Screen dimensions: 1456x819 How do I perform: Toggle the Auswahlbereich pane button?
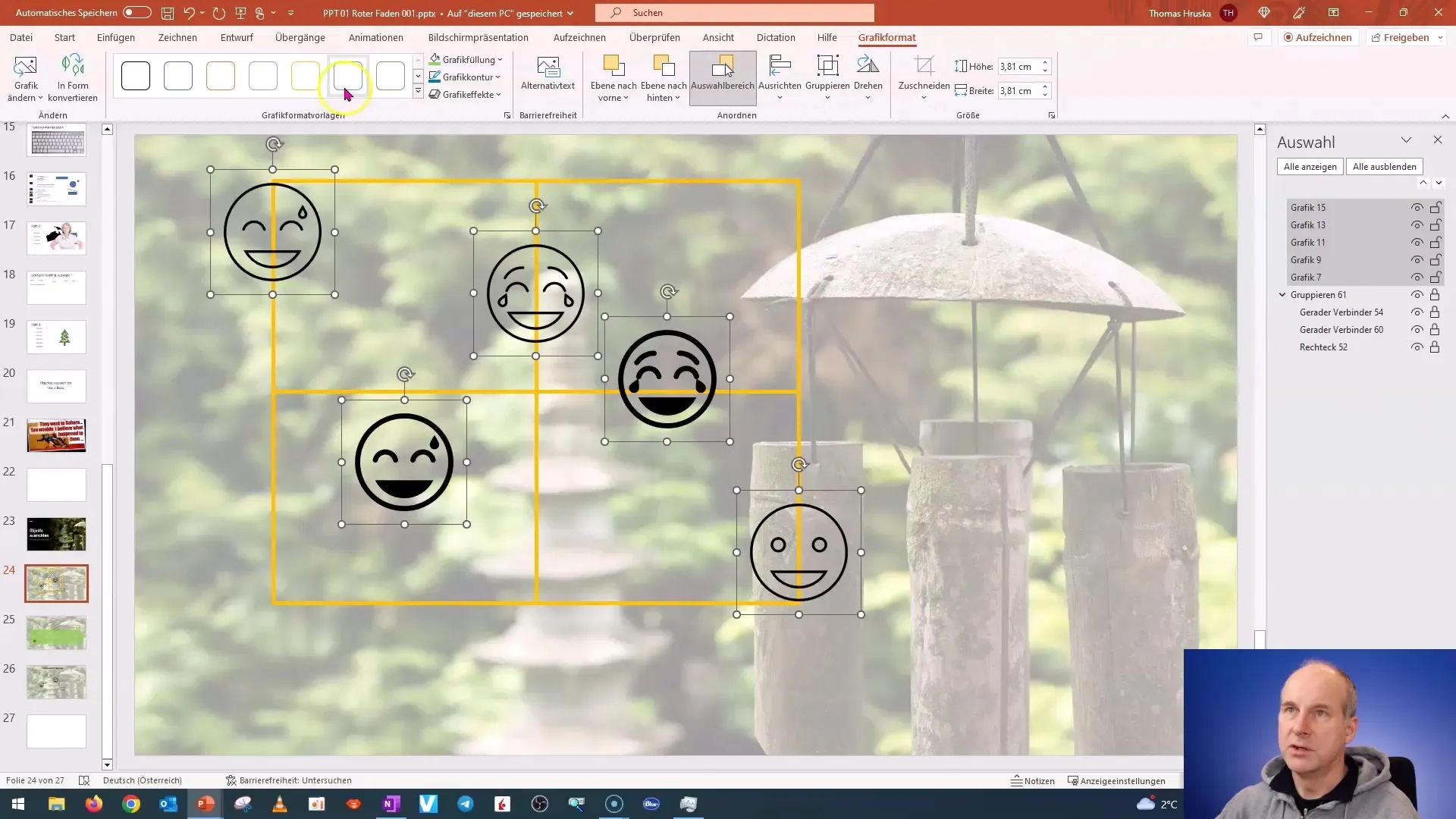(723, 78)
